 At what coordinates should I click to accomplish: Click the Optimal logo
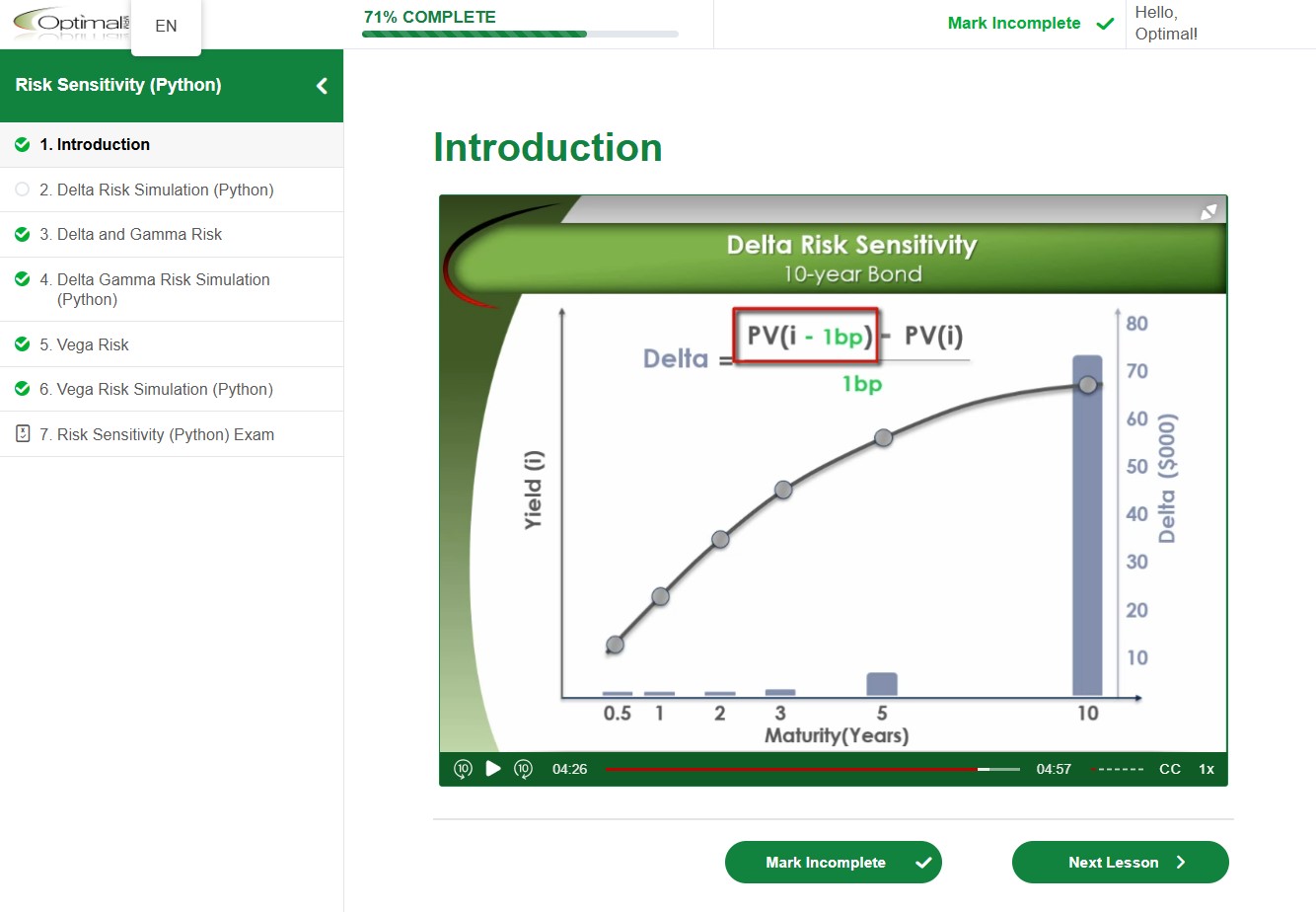[69, 24]
